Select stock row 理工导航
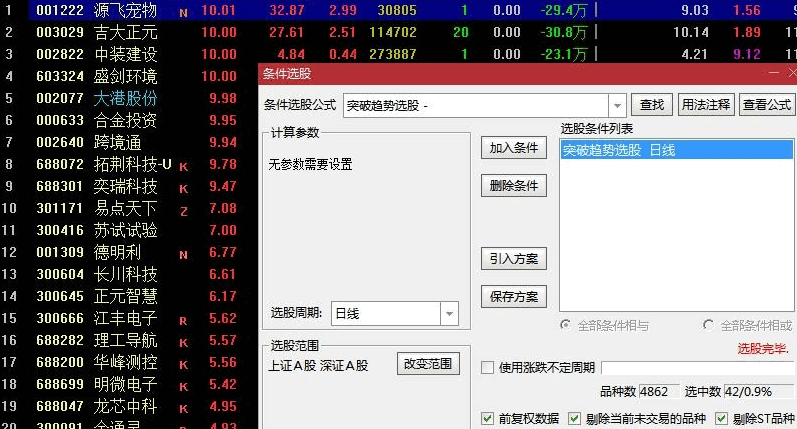797x429 pixels. (x=126, y=341)
